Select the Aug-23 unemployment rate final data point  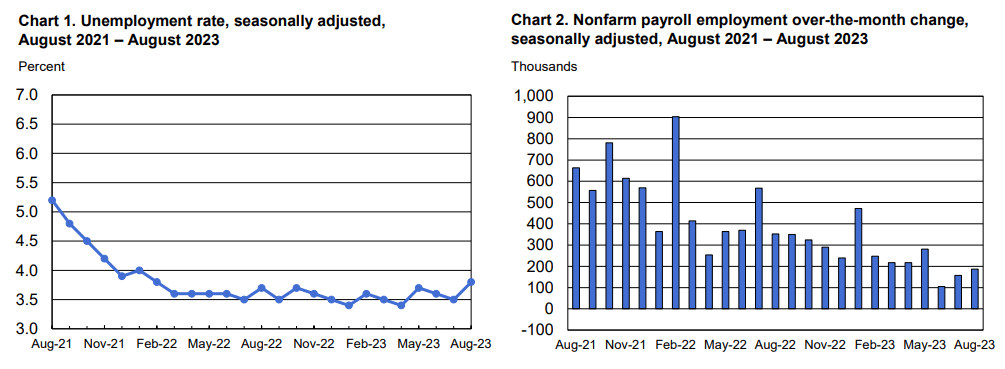tap(471, 282)
